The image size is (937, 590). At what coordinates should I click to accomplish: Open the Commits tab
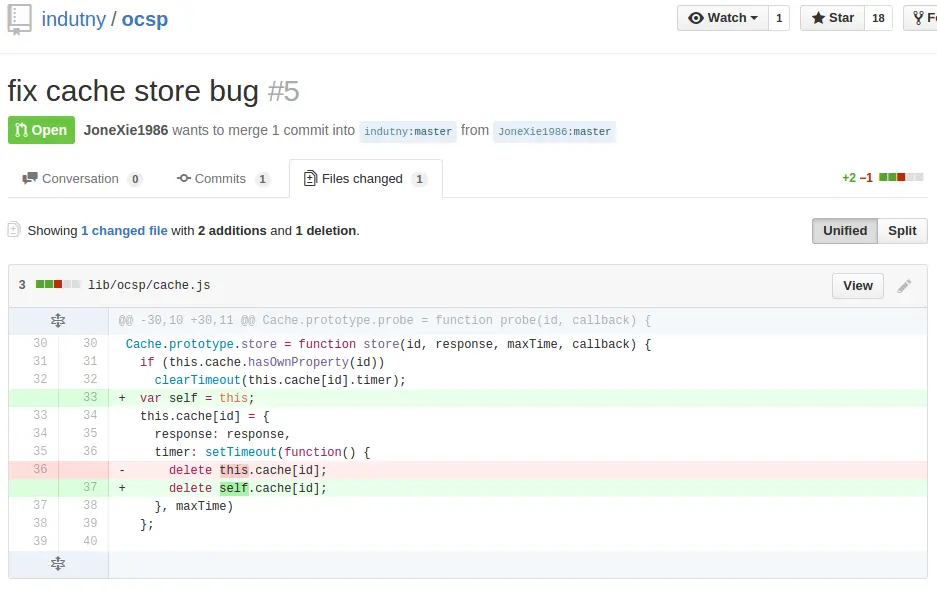point(222,179)
